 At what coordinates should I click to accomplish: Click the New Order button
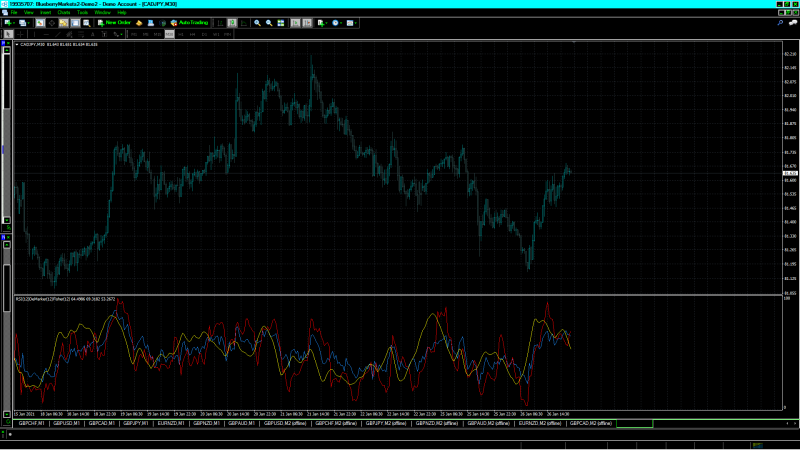tap(114, 22)
